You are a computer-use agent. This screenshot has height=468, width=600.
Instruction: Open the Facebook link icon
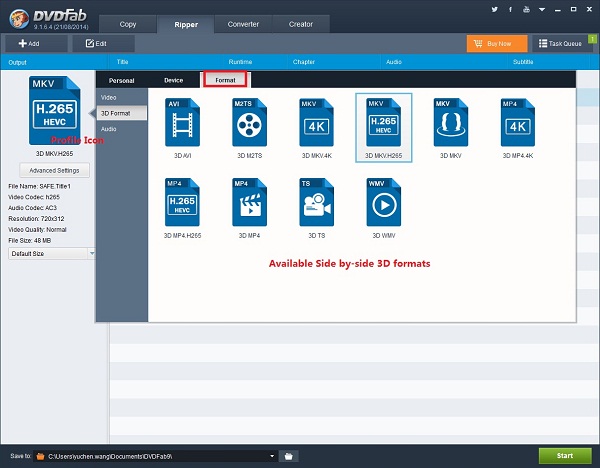coord(510,9)
